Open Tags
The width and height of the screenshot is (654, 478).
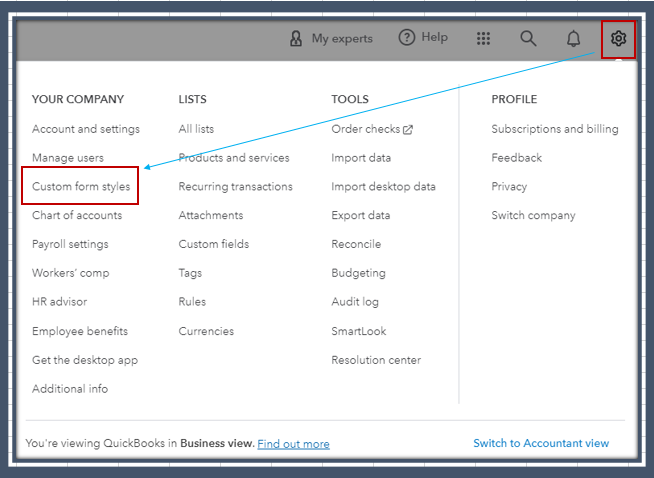[x=190, y=273]
